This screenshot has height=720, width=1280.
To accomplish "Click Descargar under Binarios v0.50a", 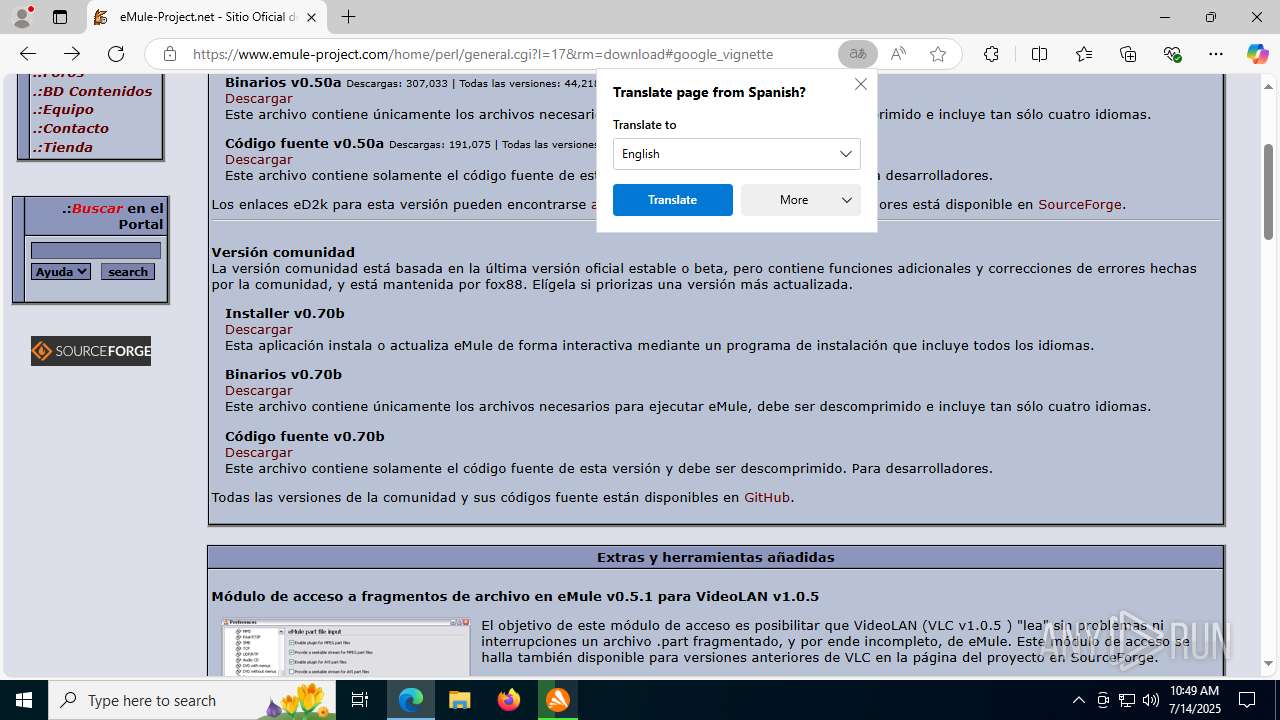I will [259, 98].
